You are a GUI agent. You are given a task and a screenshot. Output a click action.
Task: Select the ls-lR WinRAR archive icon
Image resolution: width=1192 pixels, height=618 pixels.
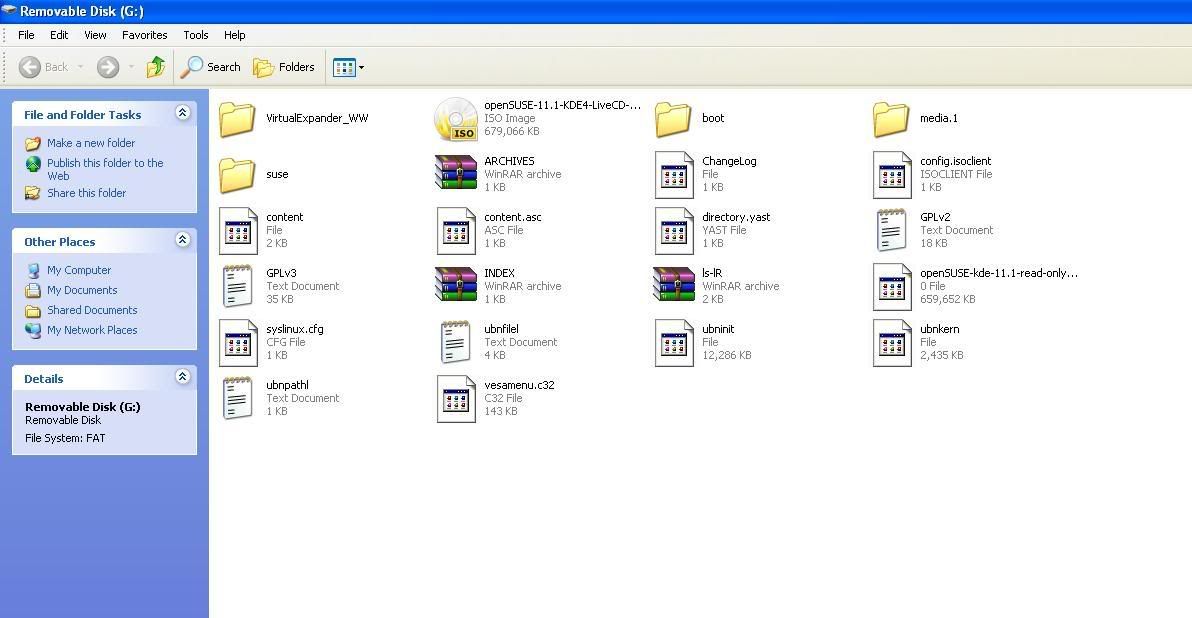click(x=674, y=284)
